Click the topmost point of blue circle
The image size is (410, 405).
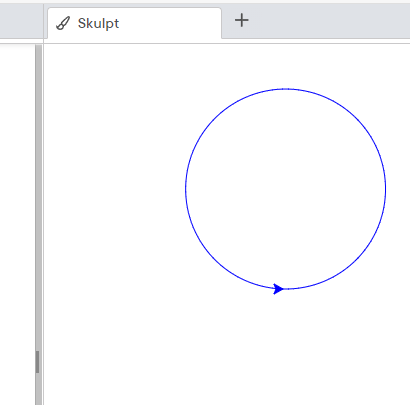coord(286,89)
